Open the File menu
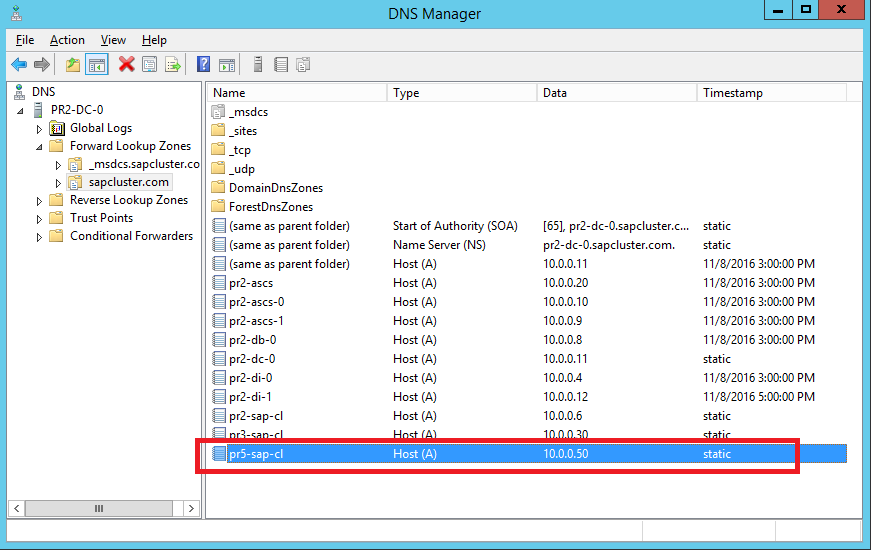The width and height of the screenshot is (872, 550). coord(25,40)
